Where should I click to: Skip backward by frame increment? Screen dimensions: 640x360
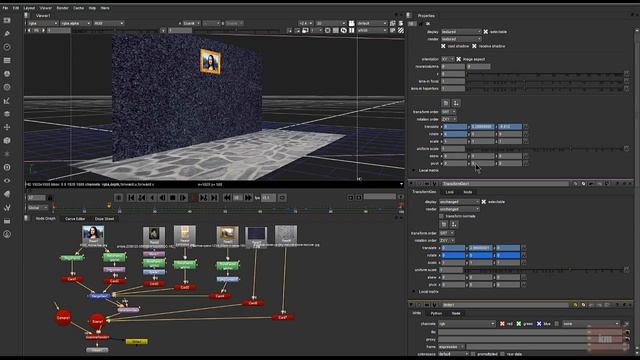[227, 198]
